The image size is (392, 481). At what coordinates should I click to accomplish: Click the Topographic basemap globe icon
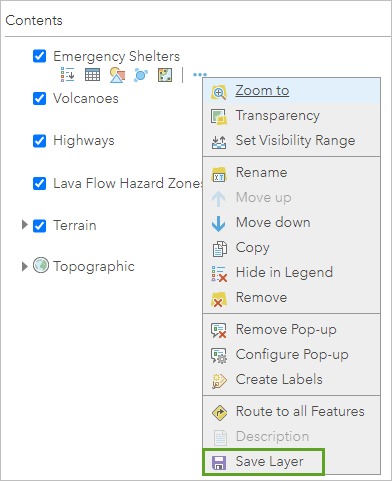[41, 265]
